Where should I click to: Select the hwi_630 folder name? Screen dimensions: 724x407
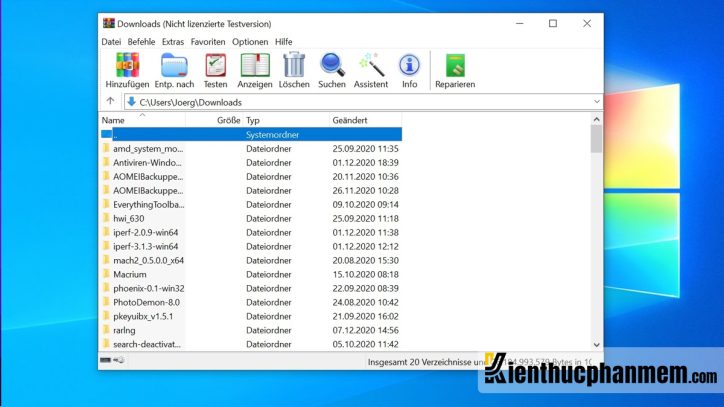pos(129,218)
